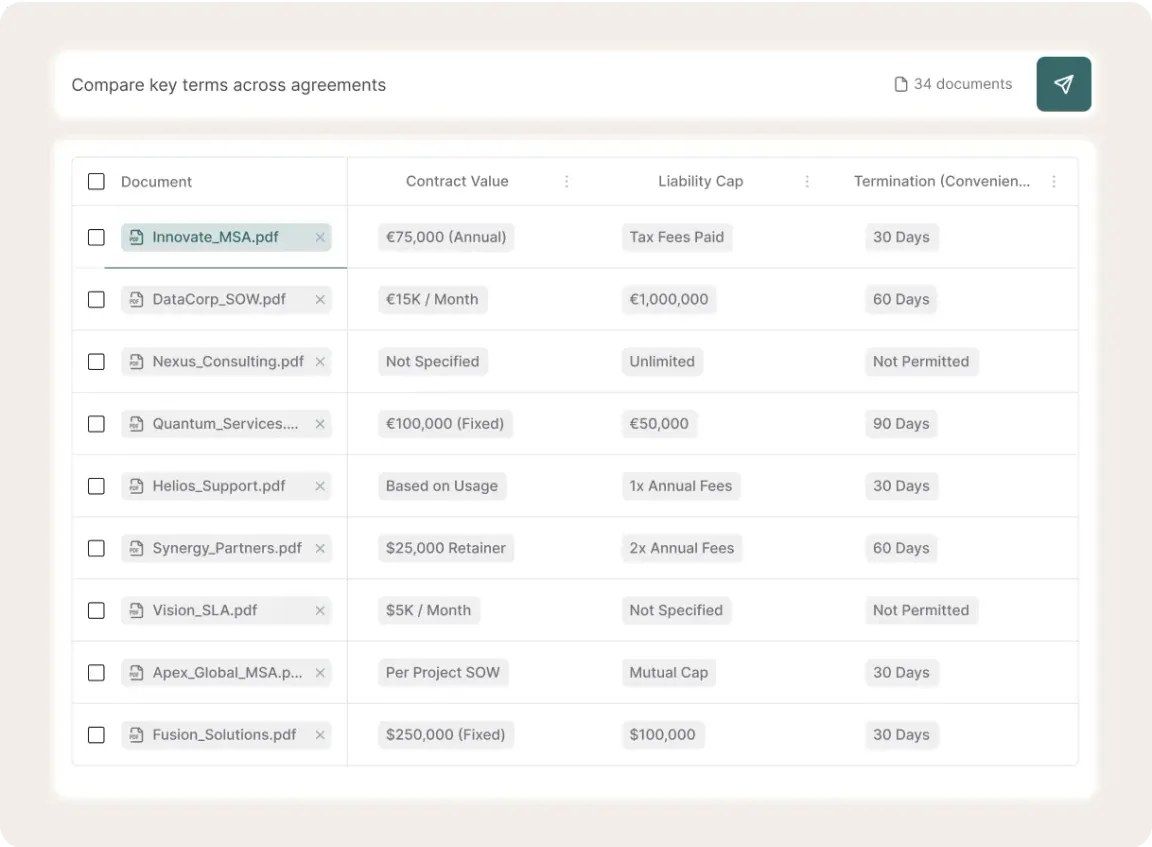Screen dimensions: 1152x847
Task: Click the PDF icon on Synergy_Partners.pdf chip
Action: [x=136, y=548]
